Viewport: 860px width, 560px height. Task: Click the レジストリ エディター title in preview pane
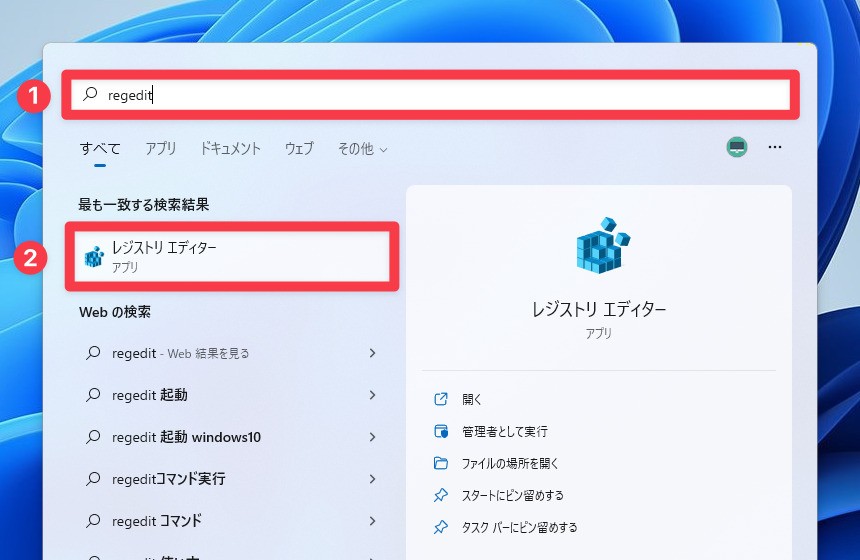coord(599,310)
